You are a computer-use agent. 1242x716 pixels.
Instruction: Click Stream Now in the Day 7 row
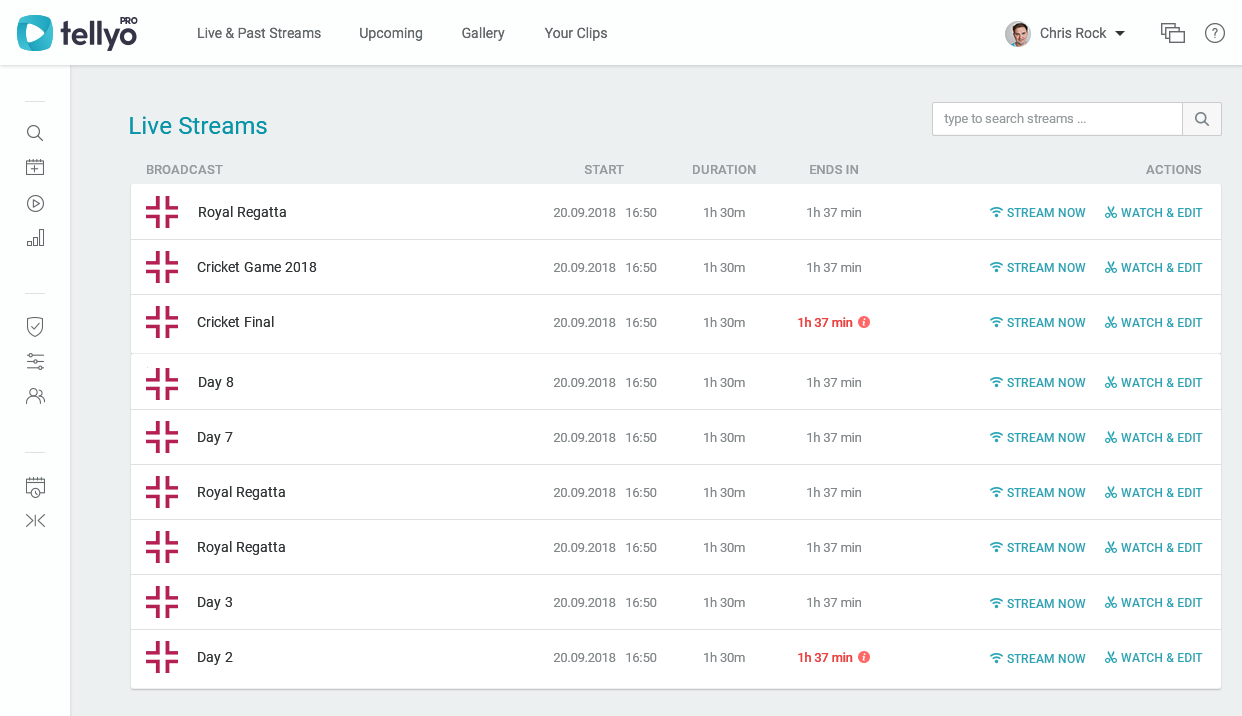point(1037,438)
